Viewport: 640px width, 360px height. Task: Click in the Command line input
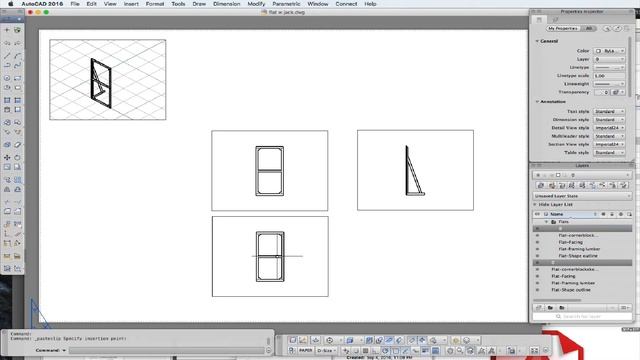167,350
